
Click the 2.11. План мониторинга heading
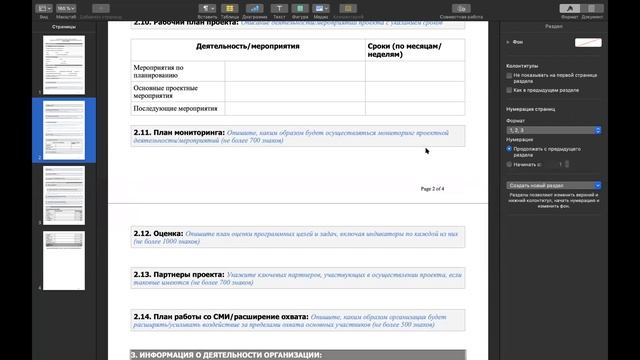[x=179, y=133]
